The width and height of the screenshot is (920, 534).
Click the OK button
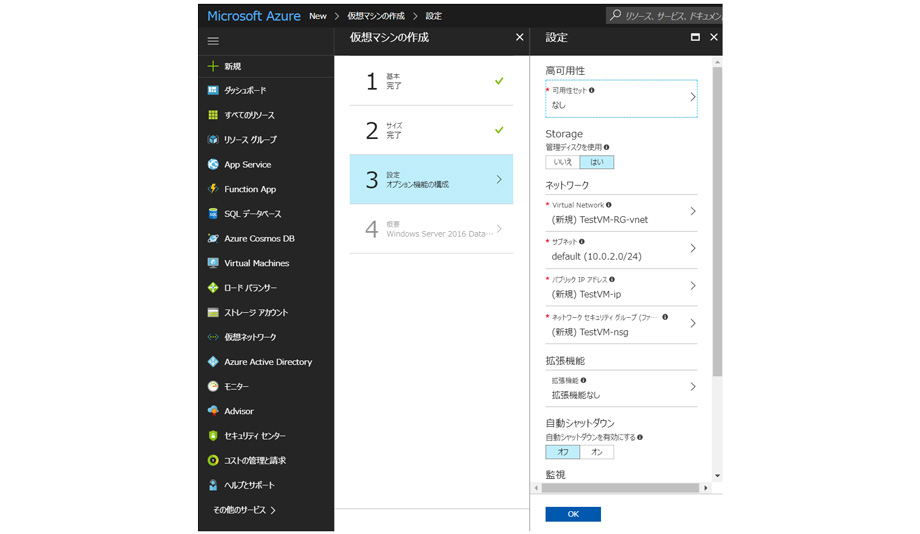coord(573,514)
